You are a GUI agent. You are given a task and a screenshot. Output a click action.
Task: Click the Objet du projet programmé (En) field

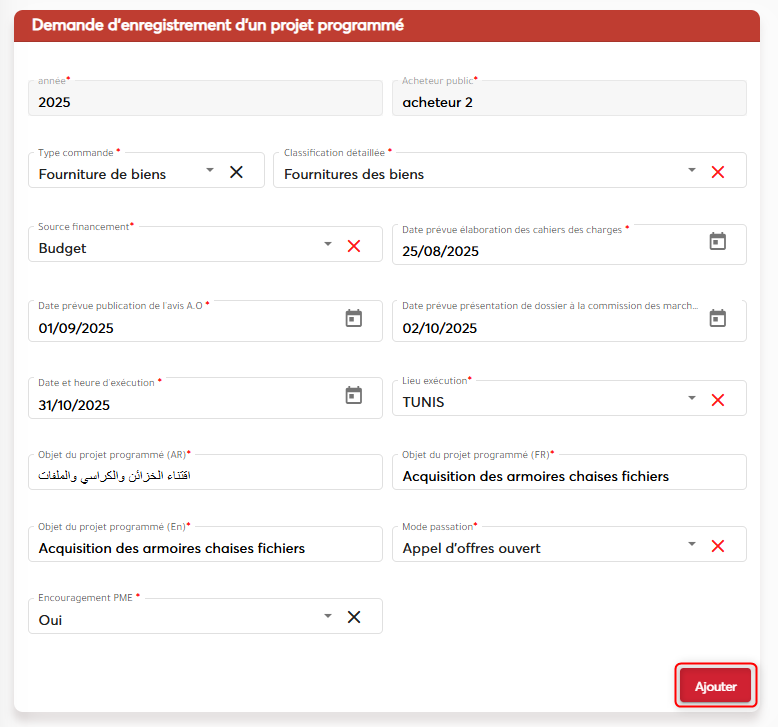[x=205, y=548]
